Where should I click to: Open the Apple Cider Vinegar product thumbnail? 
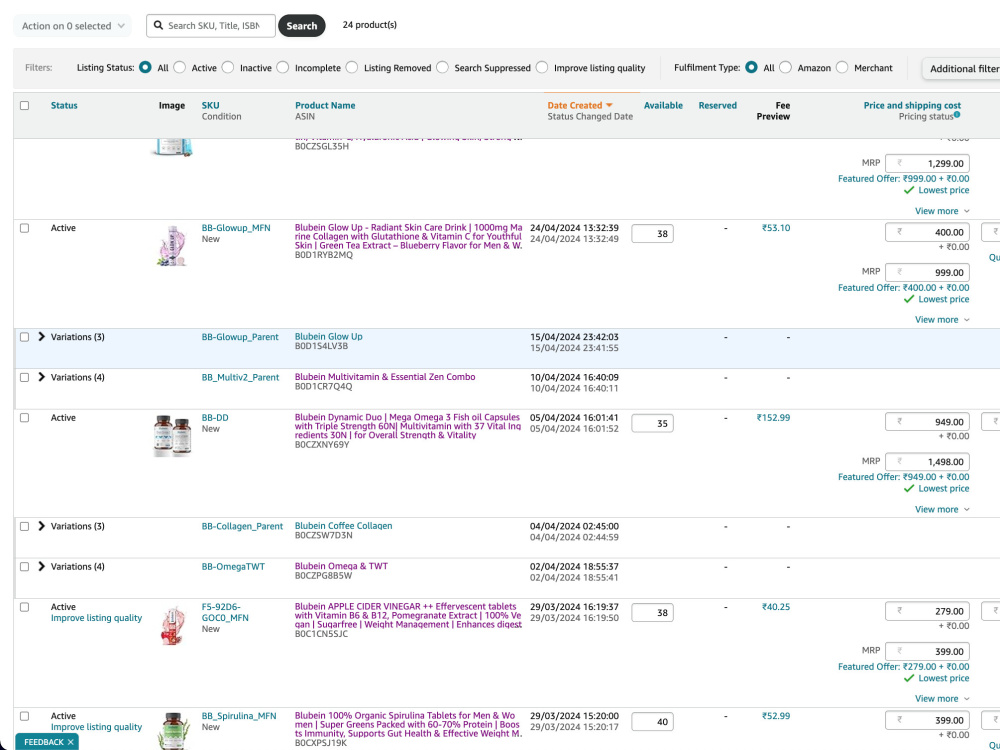point(172,626)
